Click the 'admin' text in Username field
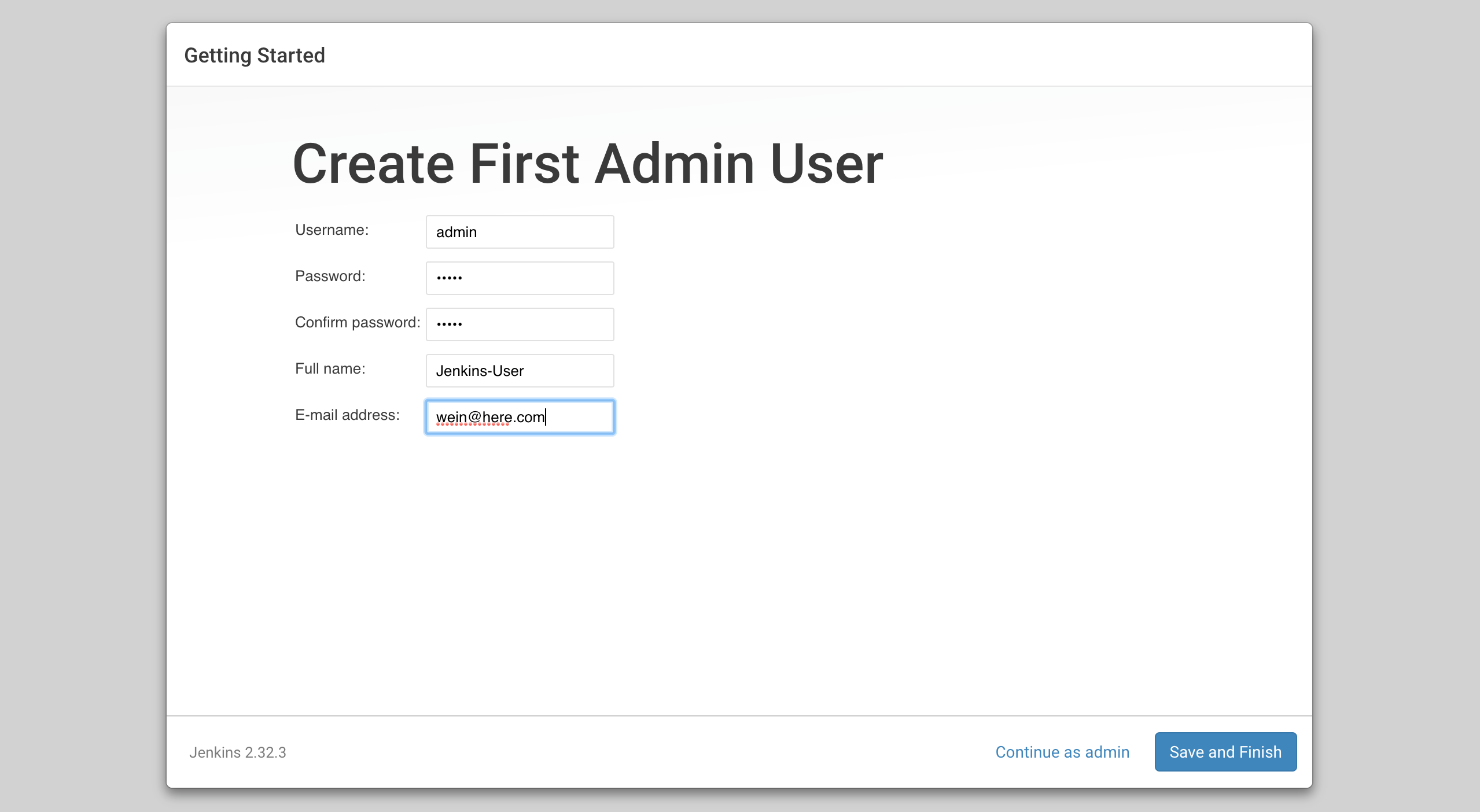The width and height of the screenshot is (1480, 812). [x=456, y=232]
